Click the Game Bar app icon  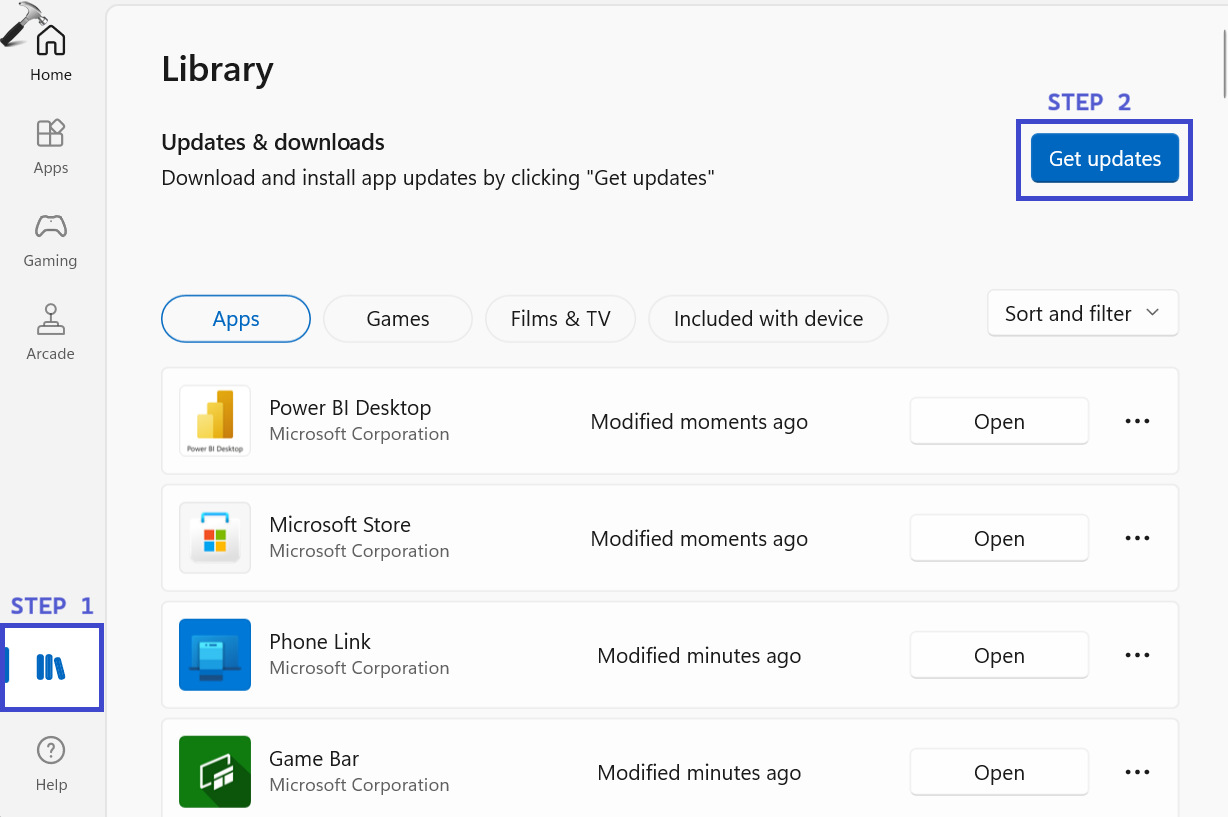point(215,772)
